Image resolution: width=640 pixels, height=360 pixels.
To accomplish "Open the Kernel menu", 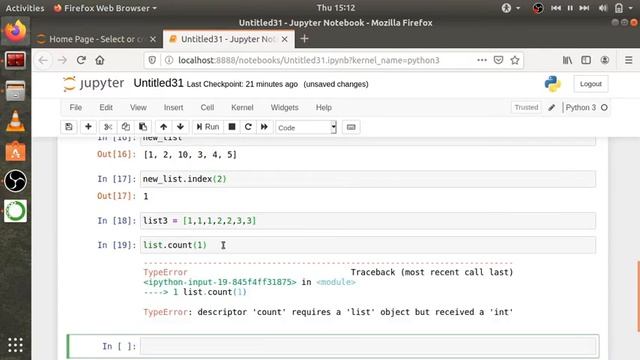I will pos(242,107).
